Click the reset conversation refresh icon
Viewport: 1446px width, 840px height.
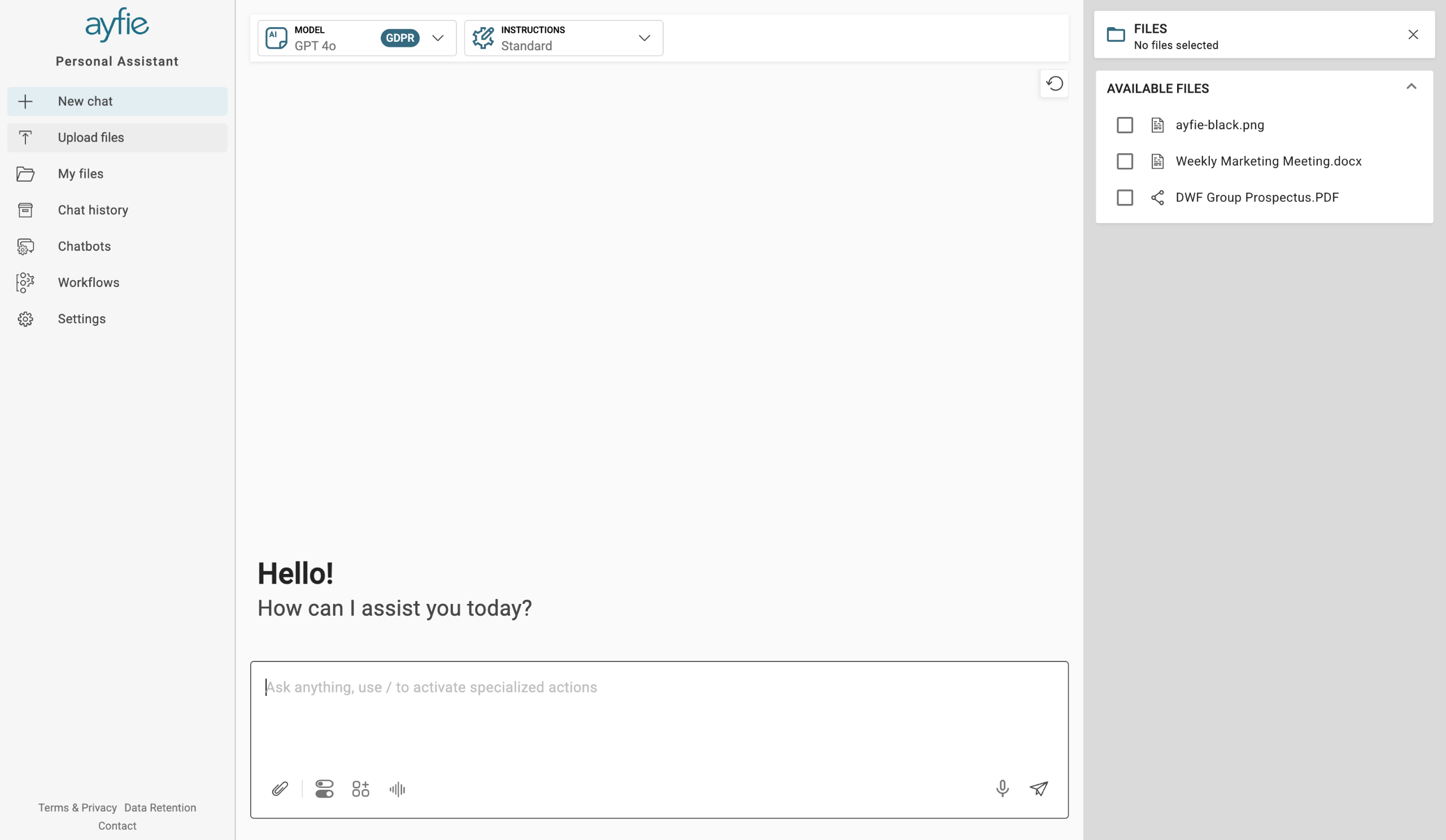tap(1054, 84)
